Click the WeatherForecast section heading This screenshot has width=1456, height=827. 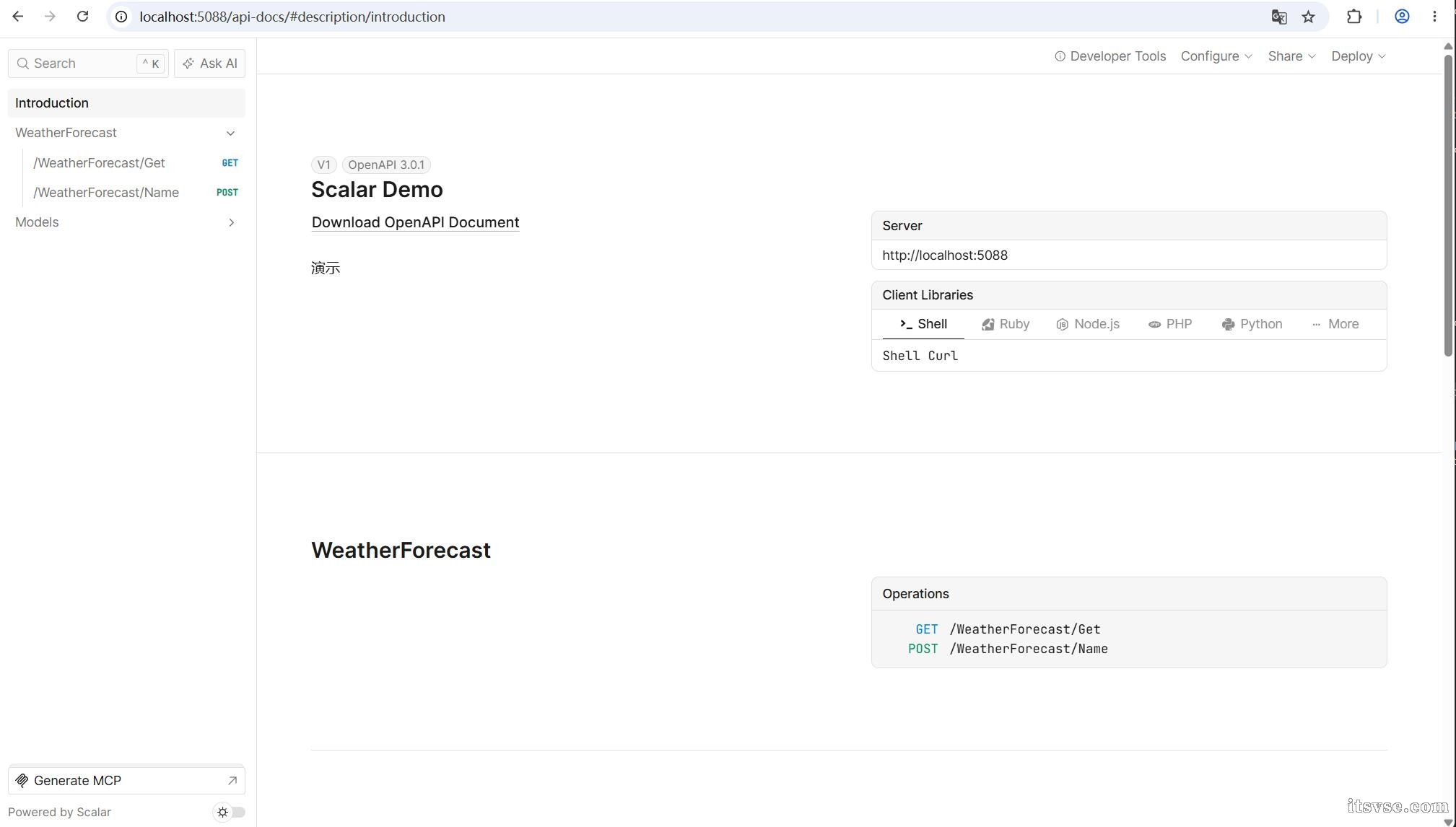[401, 551]
